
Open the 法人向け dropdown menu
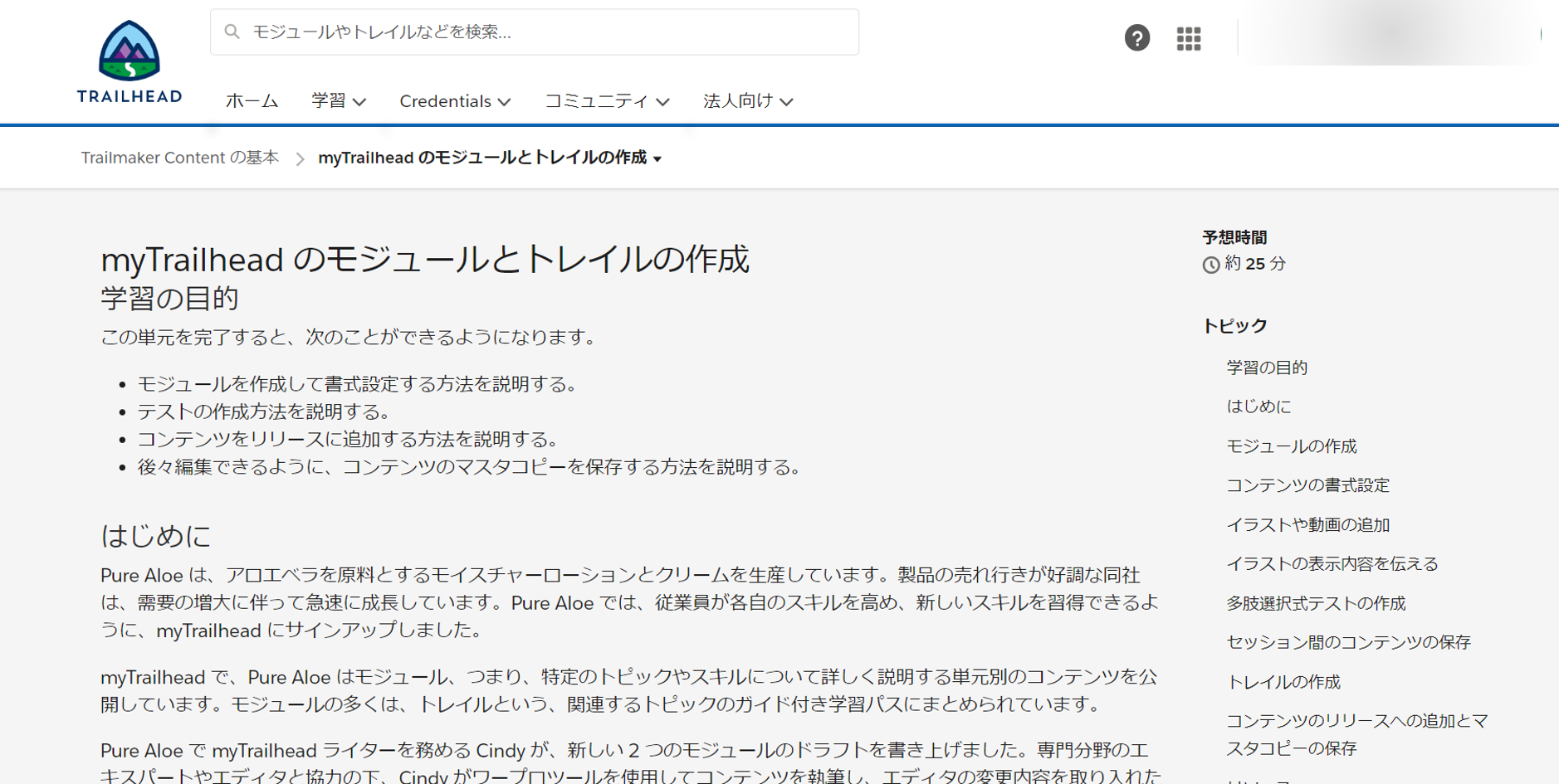pos(747,101)
